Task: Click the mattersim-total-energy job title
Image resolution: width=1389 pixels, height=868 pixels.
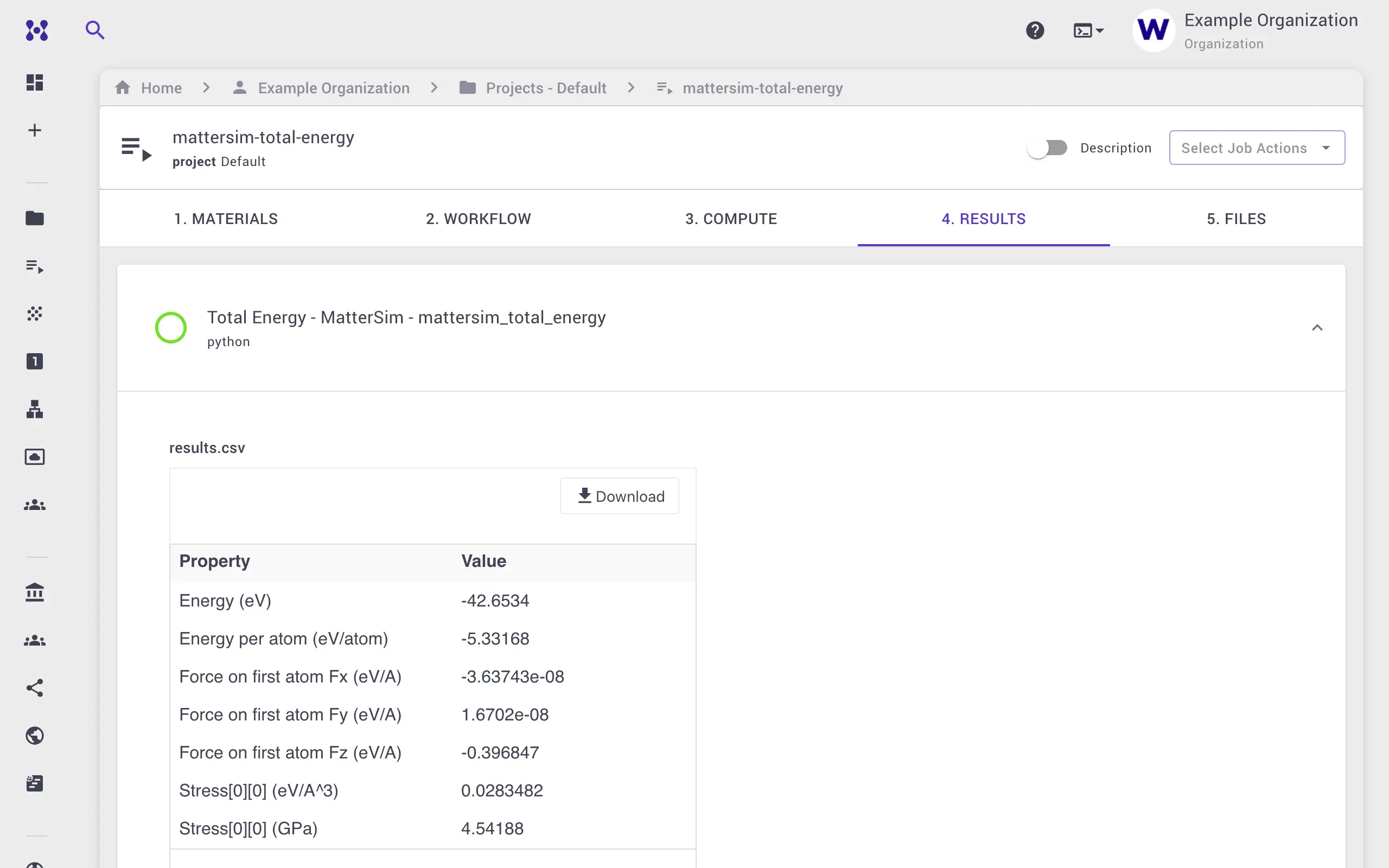Action: coord(264,137)
